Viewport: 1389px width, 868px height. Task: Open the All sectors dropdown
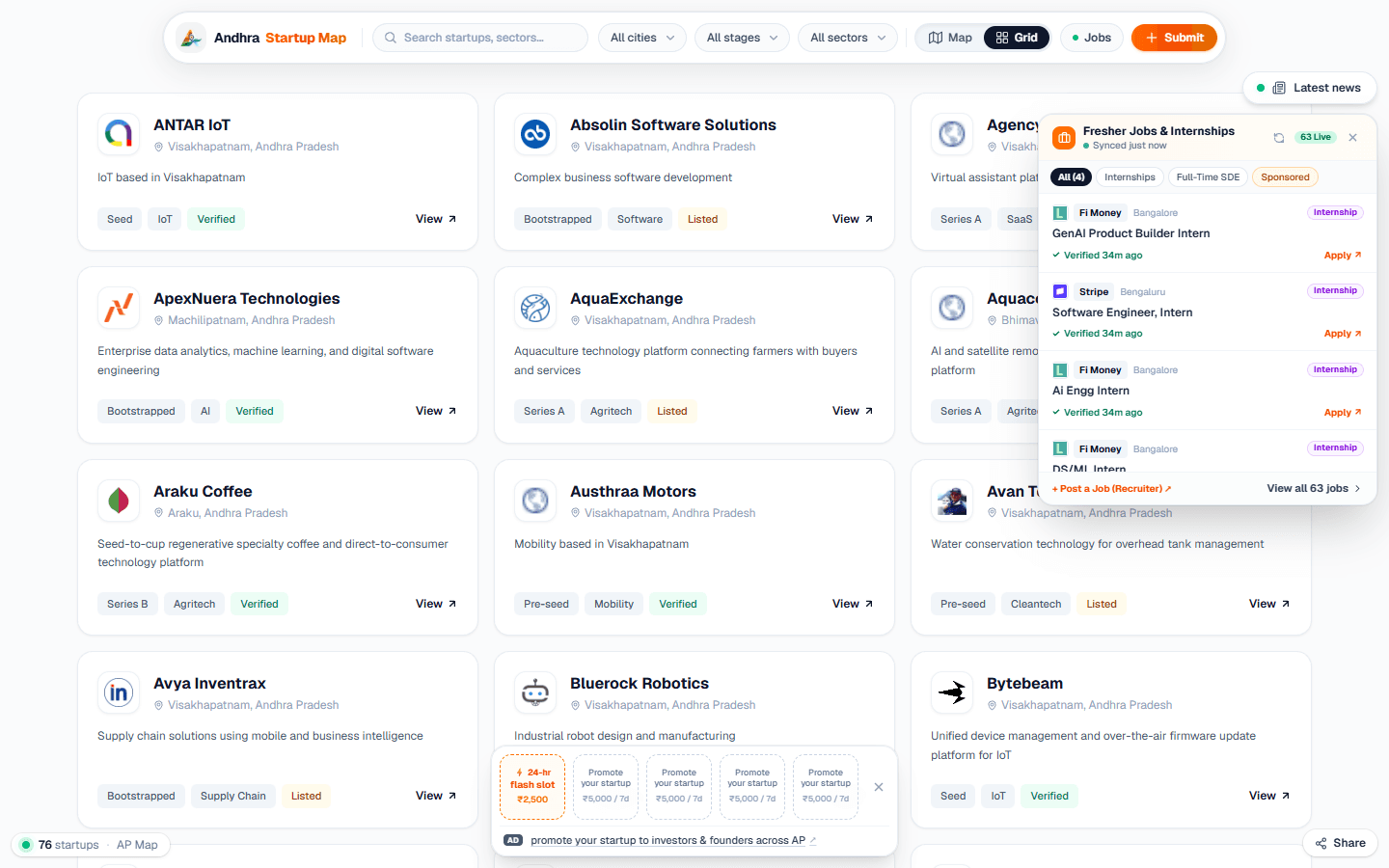click(x=848, y=38)
